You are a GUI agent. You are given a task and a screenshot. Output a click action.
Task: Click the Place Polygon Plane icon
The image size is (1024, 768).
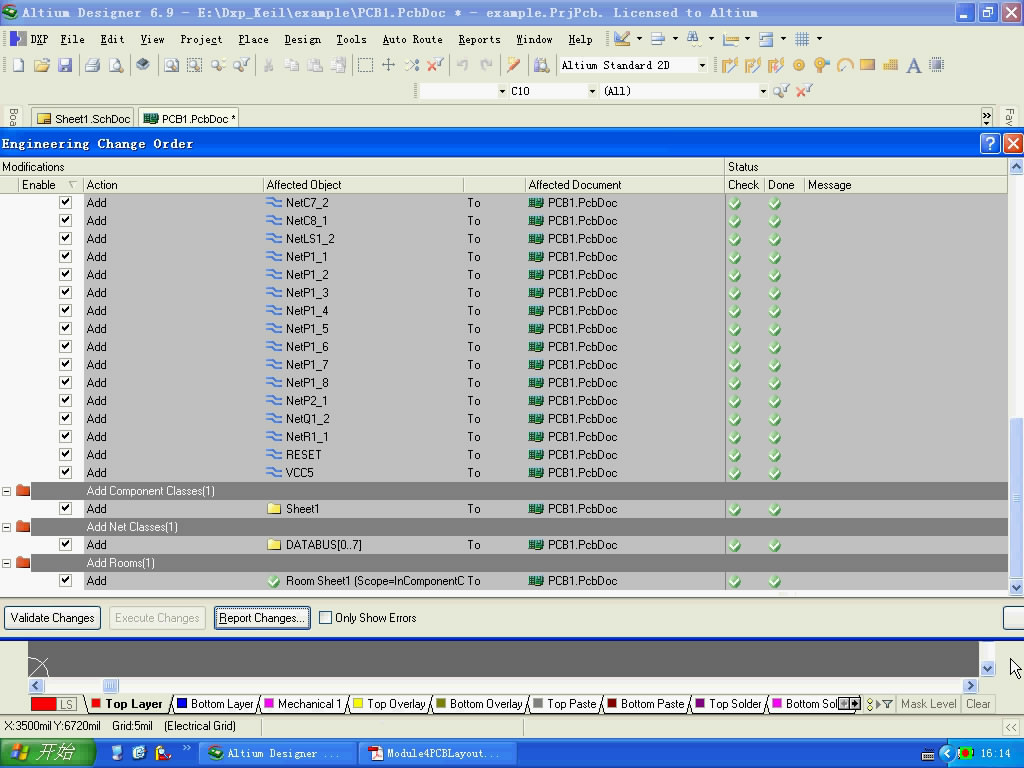click(x=890, y=65)
